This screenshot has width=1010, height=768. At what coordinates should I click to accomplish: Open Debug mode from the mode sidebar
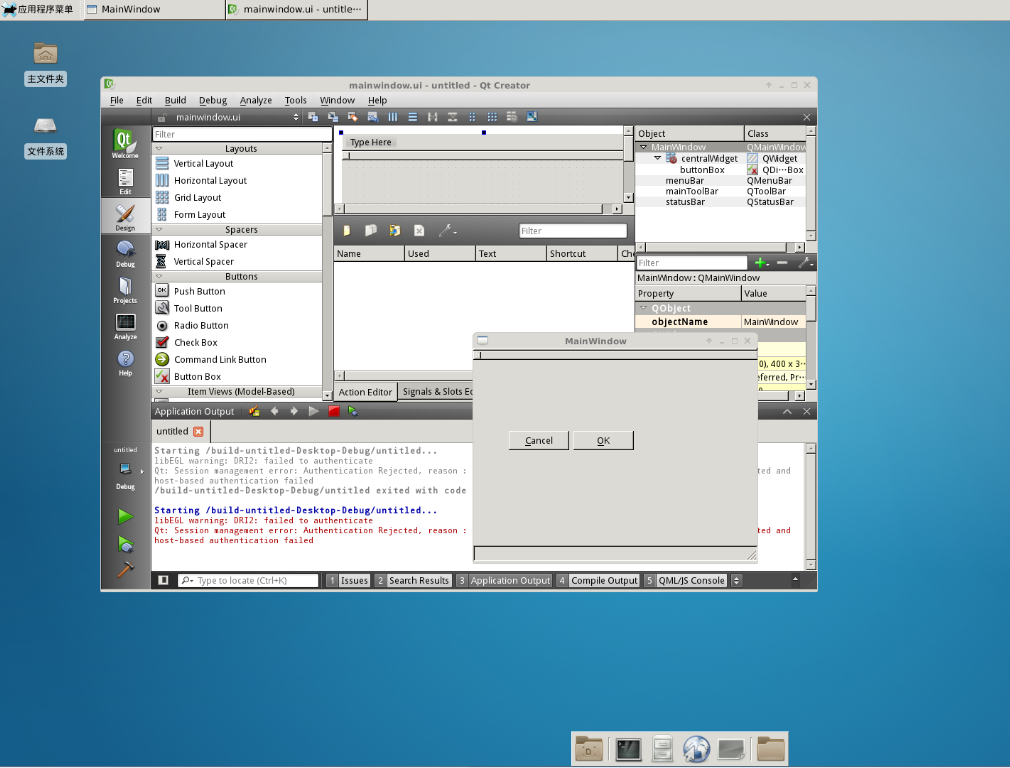pos(125,254)
